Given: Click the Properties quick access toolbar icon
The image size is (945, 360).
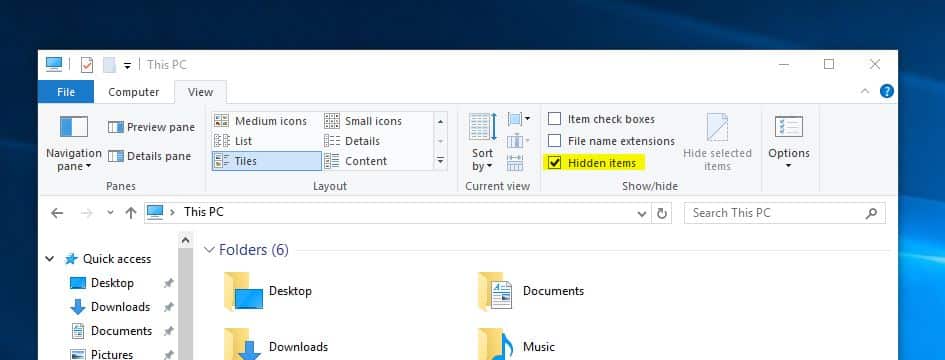Looking at the screenshot, I should 87,65.
